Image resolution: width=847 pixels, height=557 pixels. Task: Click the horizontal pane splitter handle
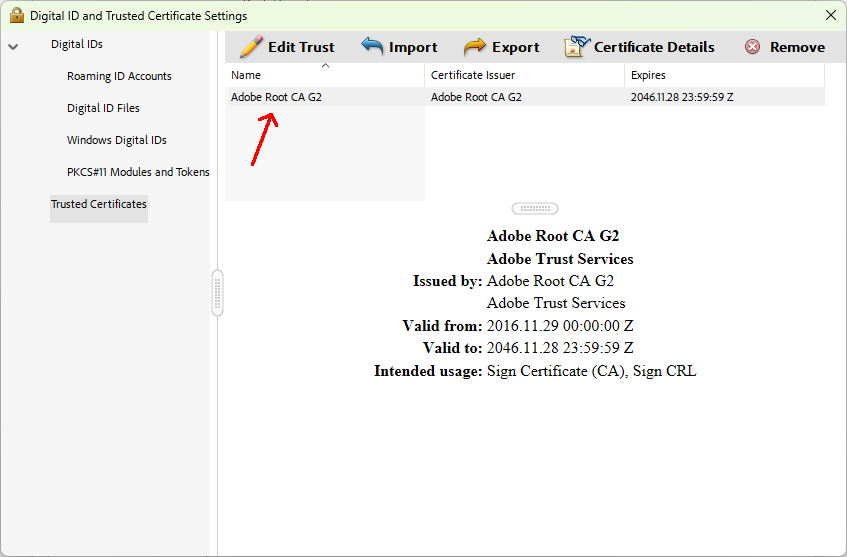coord(535,209)
